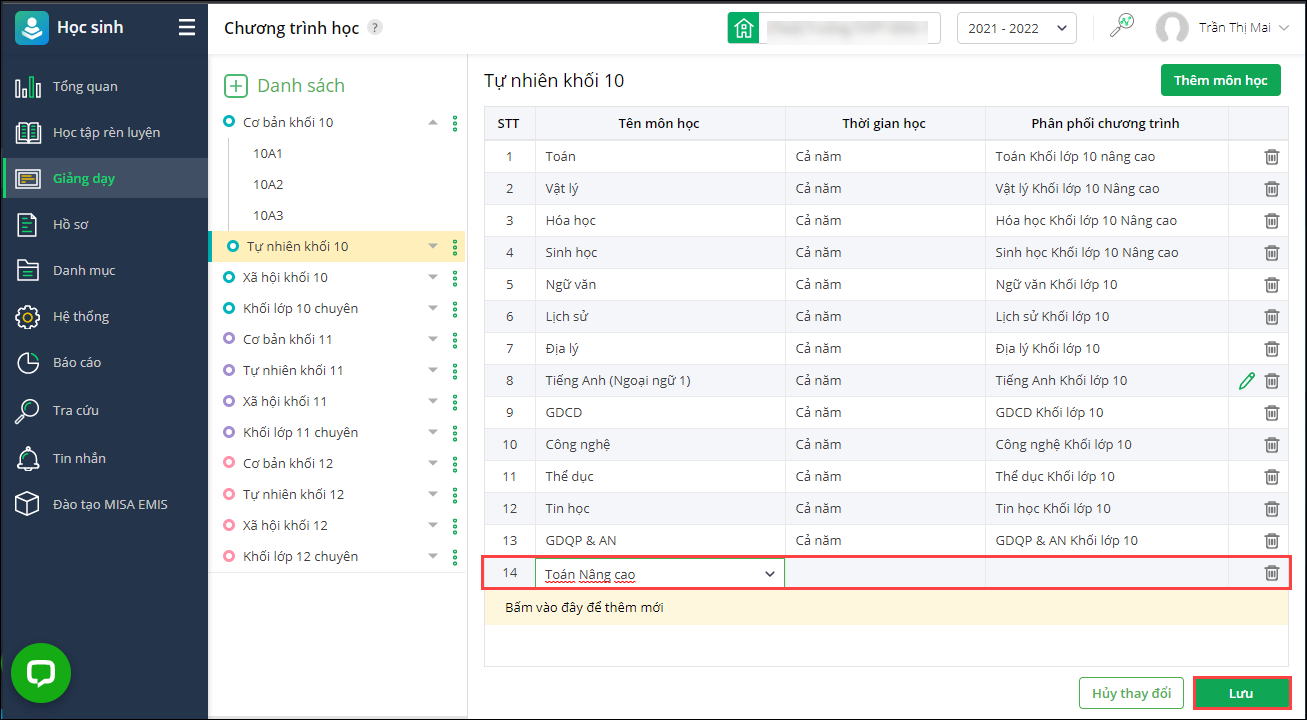This screenshot has height=720, width=1307.
Task: Click the green school home icon
Action: (x=743, y=28)
